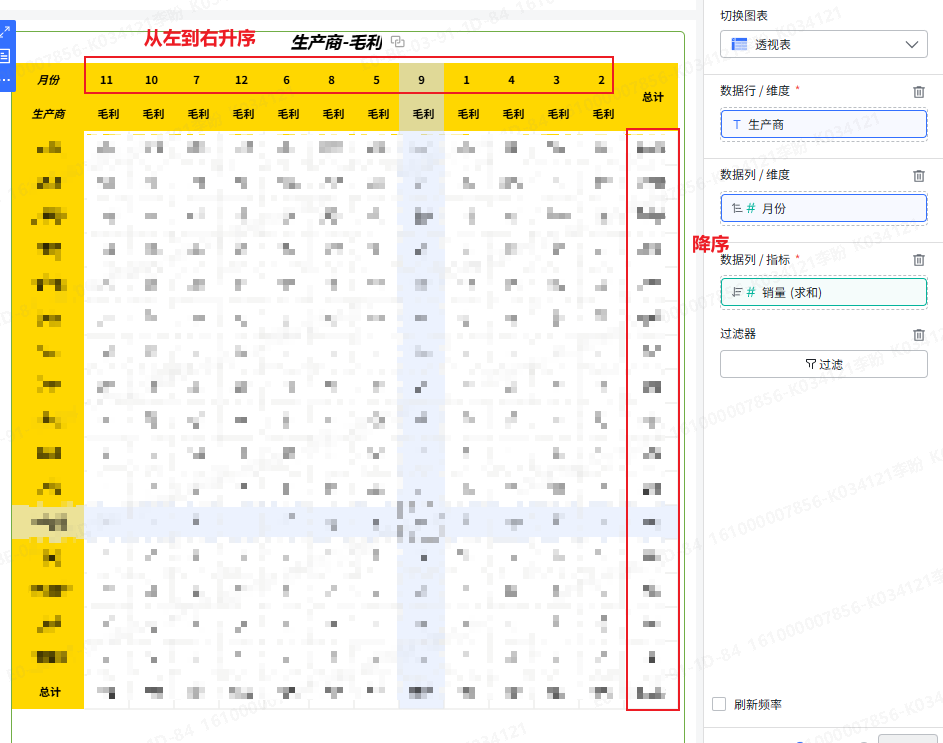Click trash icon for 数据列 / 维度
Screen dimensions: 943x743
[x=918, y=175]
